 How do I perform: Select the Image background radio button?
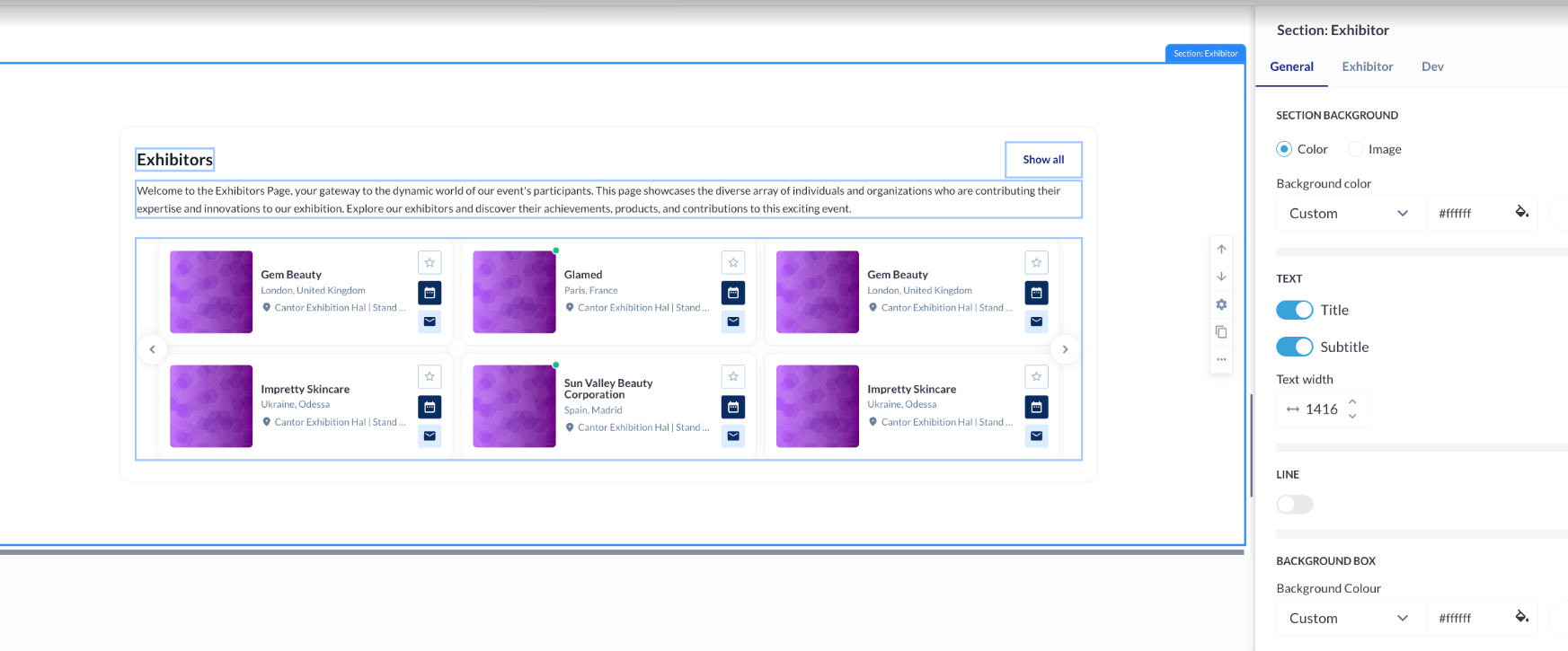tap(1355, 149)
